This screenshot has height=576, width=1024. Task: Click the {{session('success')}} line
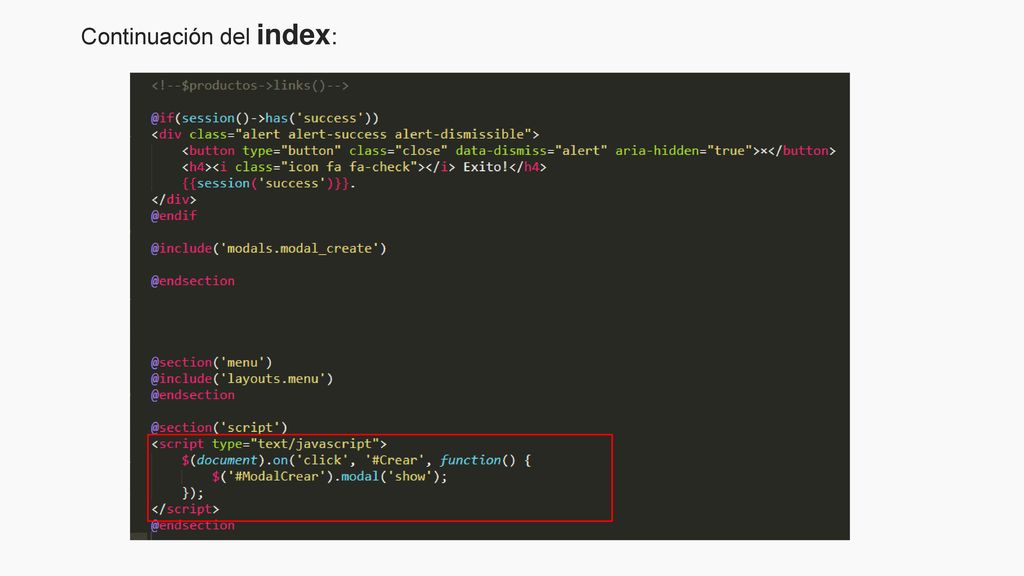pyautogui.click(x=268, y=184)
